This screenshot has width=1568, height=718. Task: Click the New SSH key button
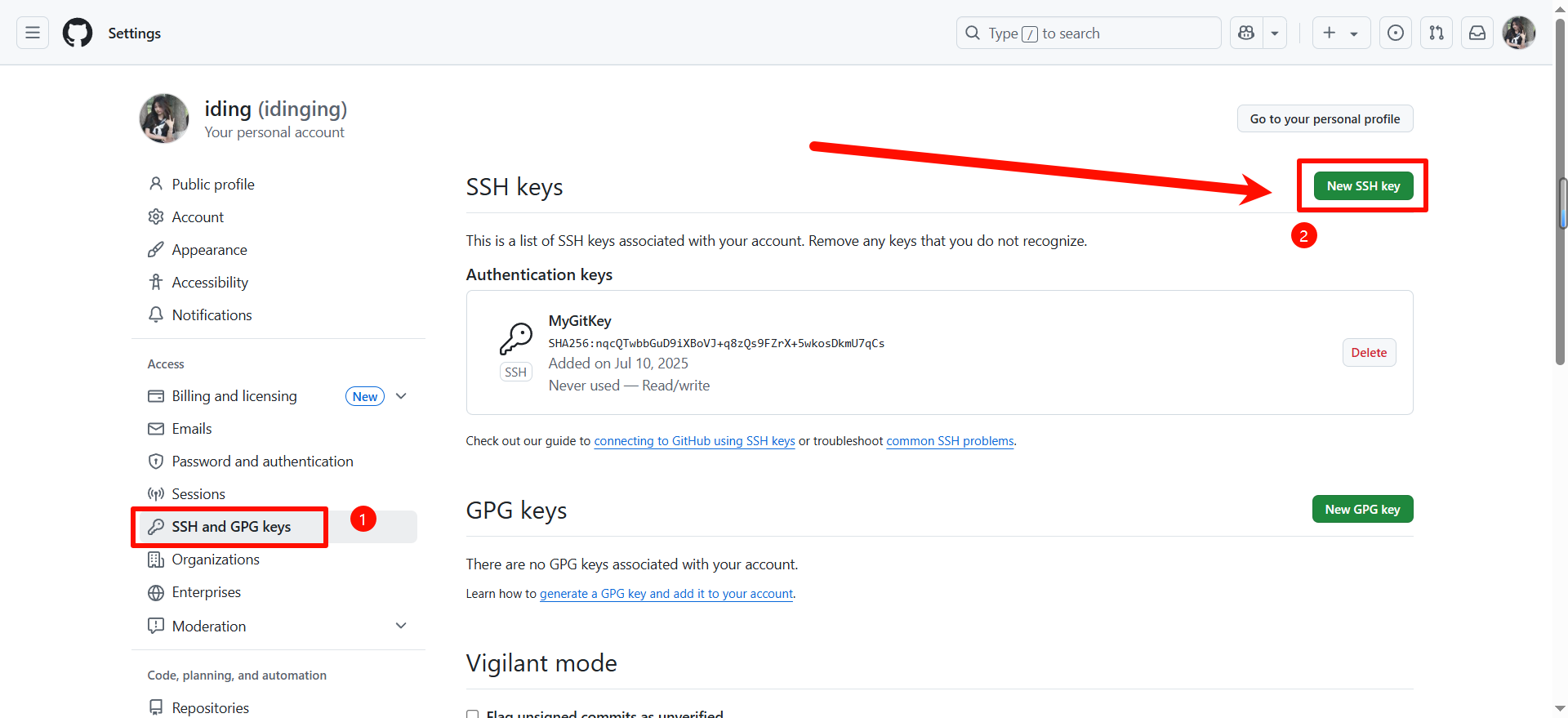click(x=1362, y=185)
